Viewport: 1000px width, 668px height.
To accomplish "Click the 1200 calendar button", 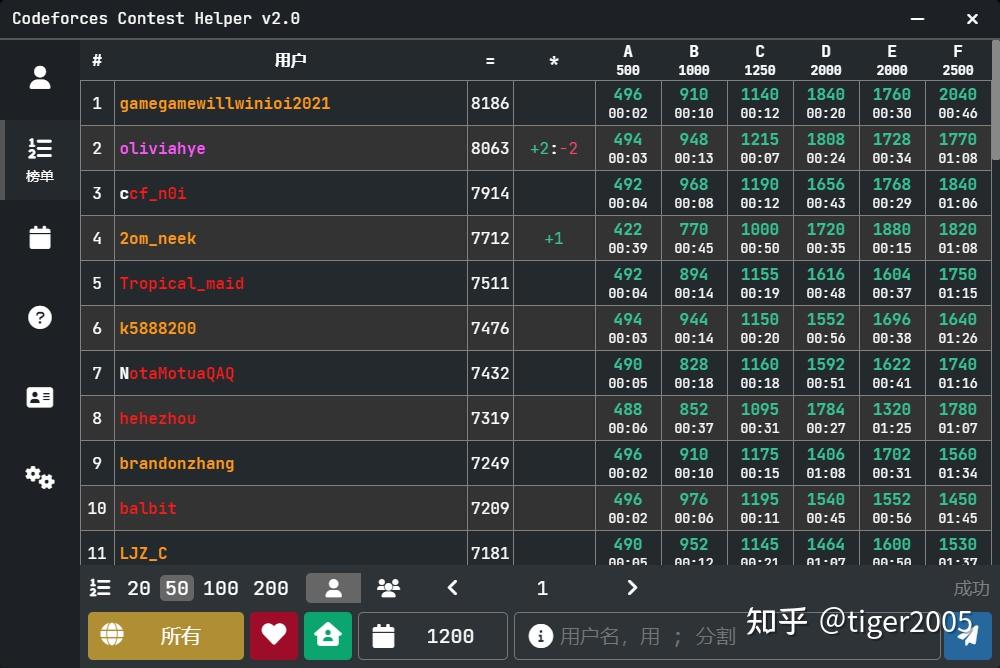I will [x=433, y=635].
